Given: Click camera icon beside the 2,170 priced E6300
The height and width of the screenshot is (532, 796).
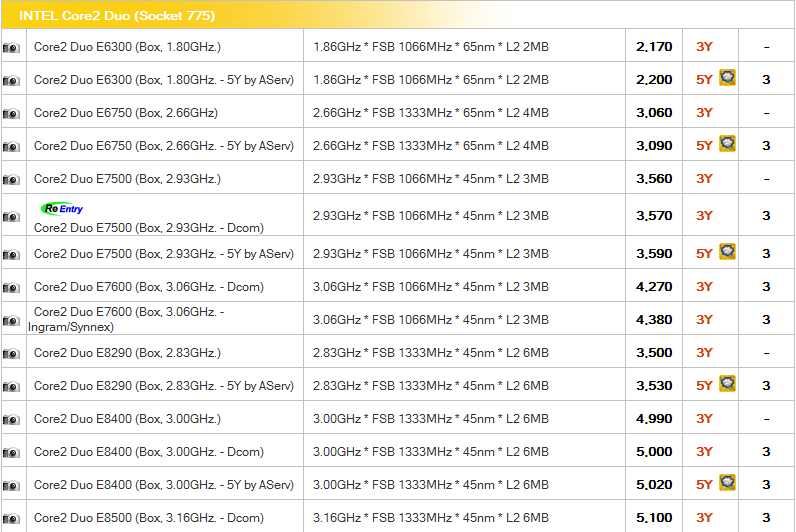Looking at the screenshot, I should (x=12, y=48).
